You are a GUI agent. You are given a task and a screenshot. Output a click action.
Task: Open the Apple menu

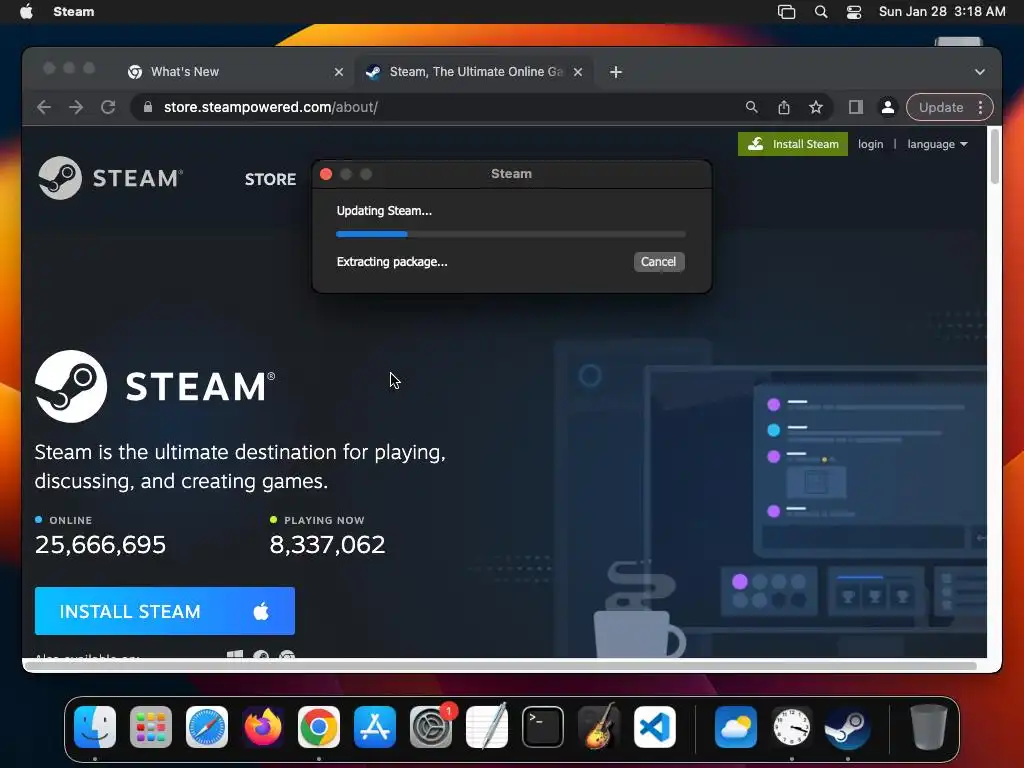pos(27,12)
